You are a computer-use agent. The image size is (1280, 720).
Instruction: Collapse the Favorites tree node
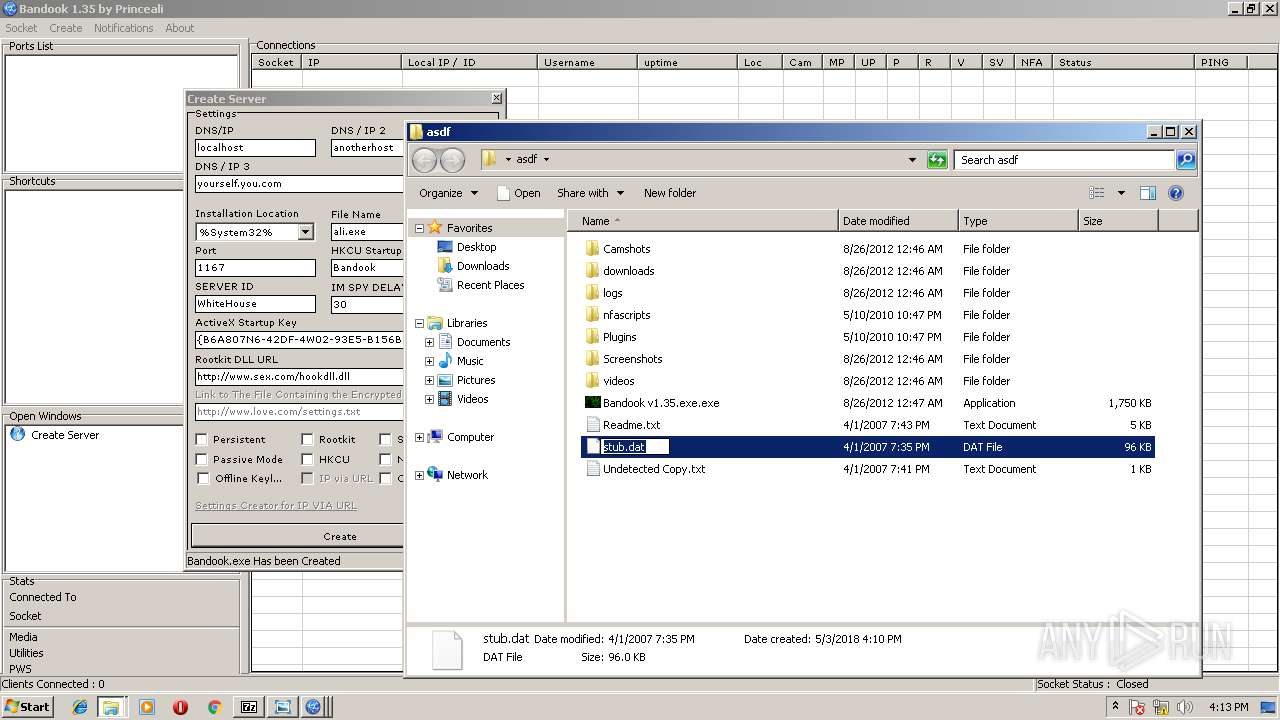419,228
